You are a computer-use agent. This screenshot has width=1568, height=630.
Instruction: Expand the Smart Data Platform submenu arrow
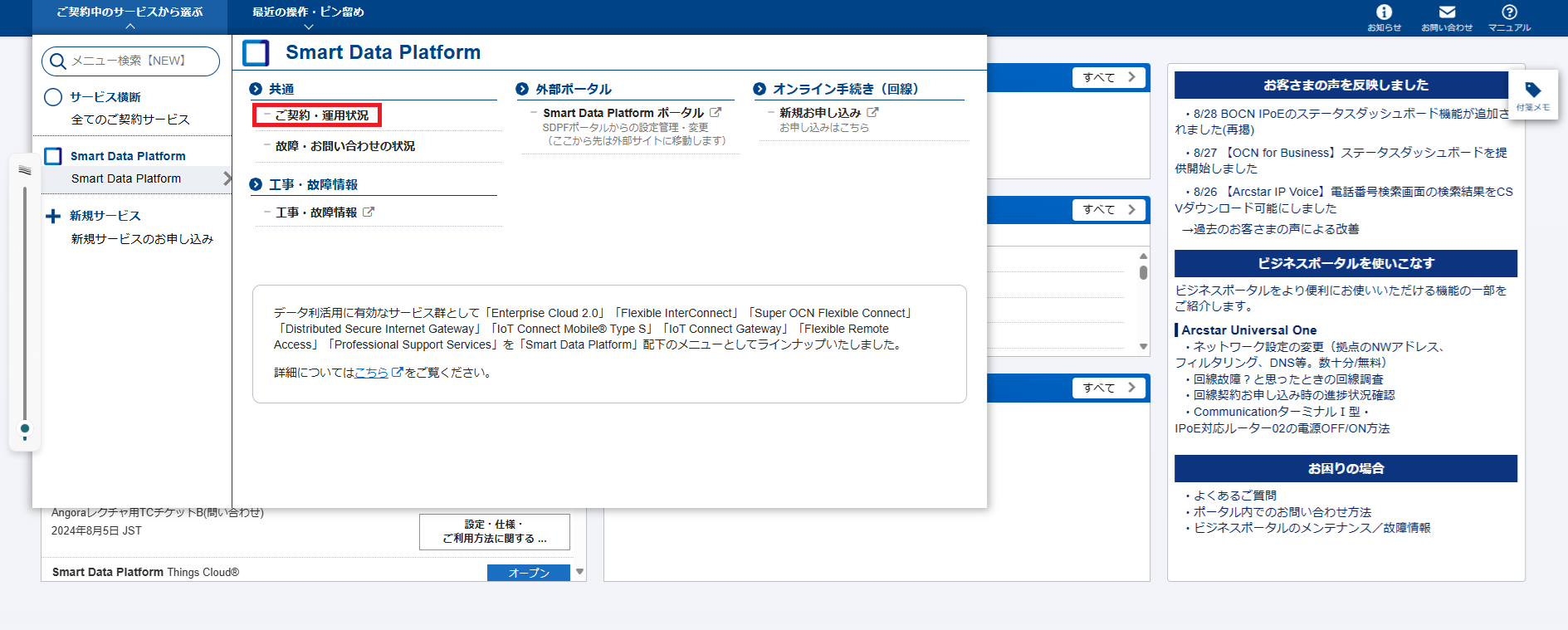(x=227, y=178)
